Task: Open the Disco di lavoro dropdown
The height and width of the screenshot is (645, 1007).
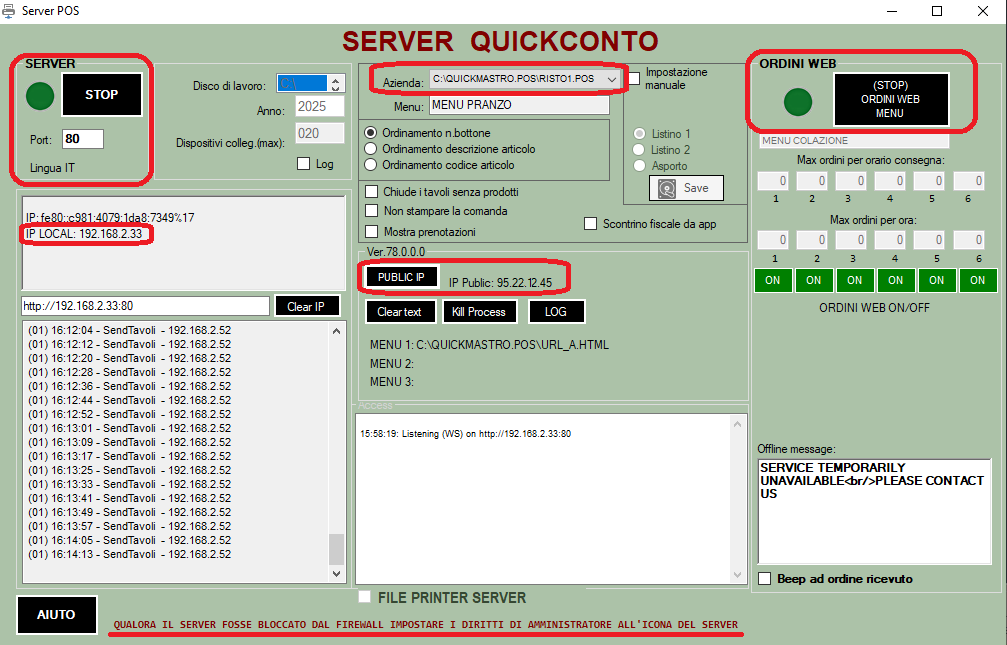Action: click(x=319, y=84)
